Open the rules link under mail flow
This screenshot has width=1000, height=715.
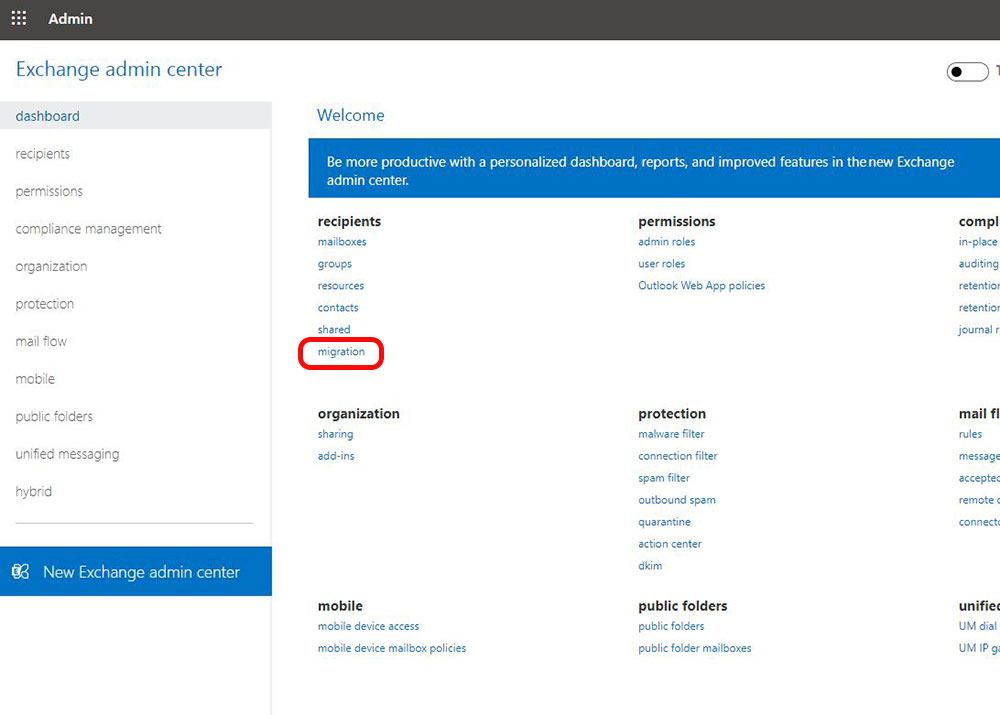pos(970,434)
